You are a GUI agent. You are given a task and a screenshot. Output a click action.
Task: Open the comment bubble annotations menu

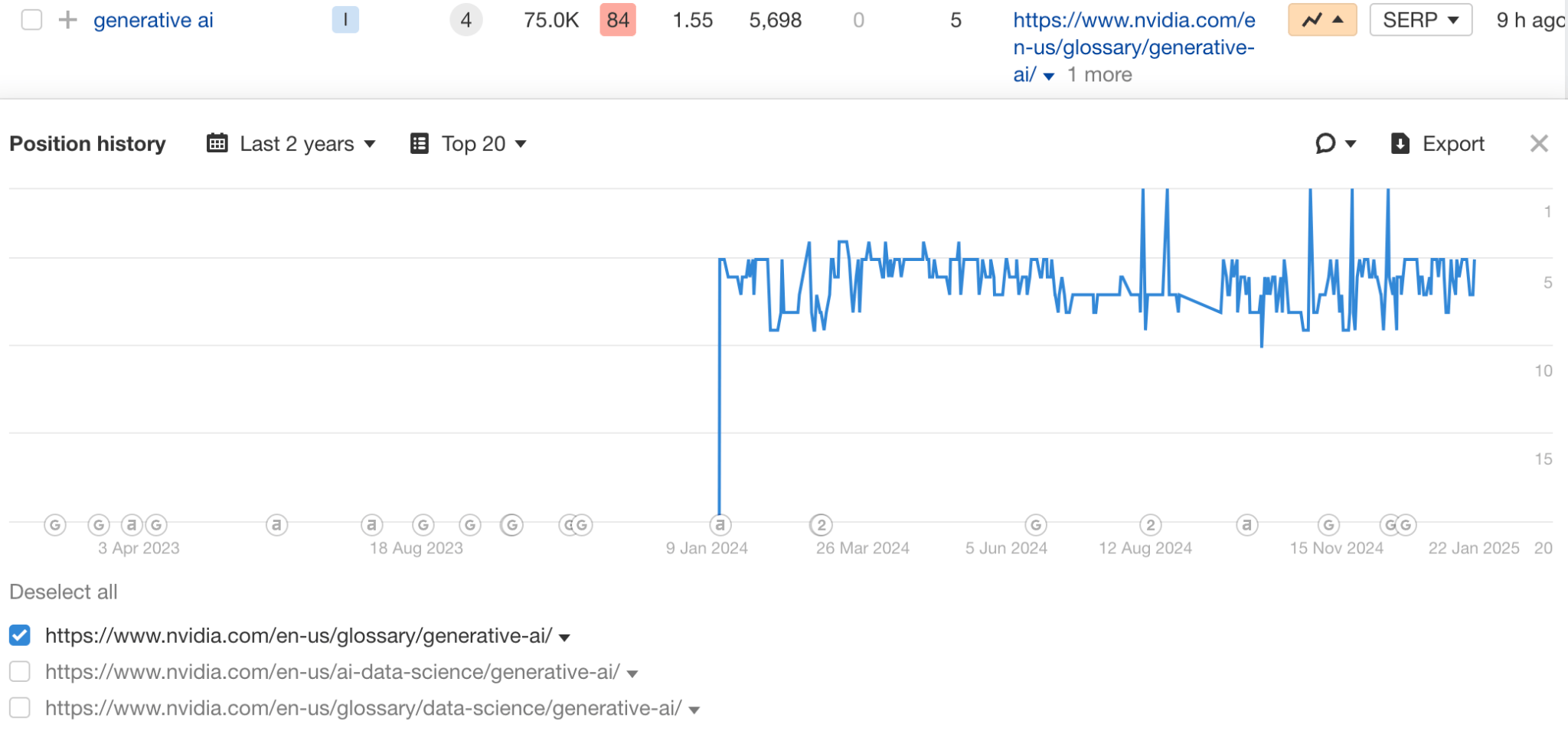click(x=1334, y=144)
